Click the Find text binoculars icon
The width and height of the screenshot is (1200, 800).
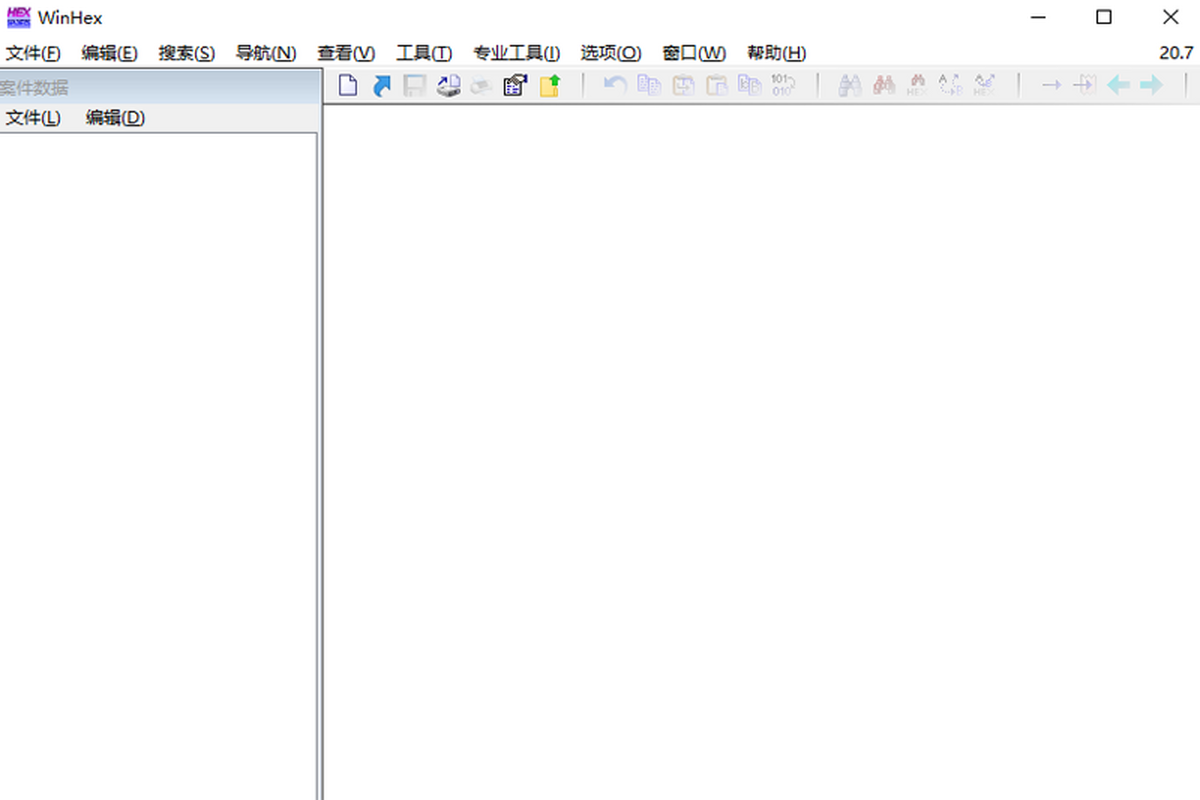click(x=850, y=86)
